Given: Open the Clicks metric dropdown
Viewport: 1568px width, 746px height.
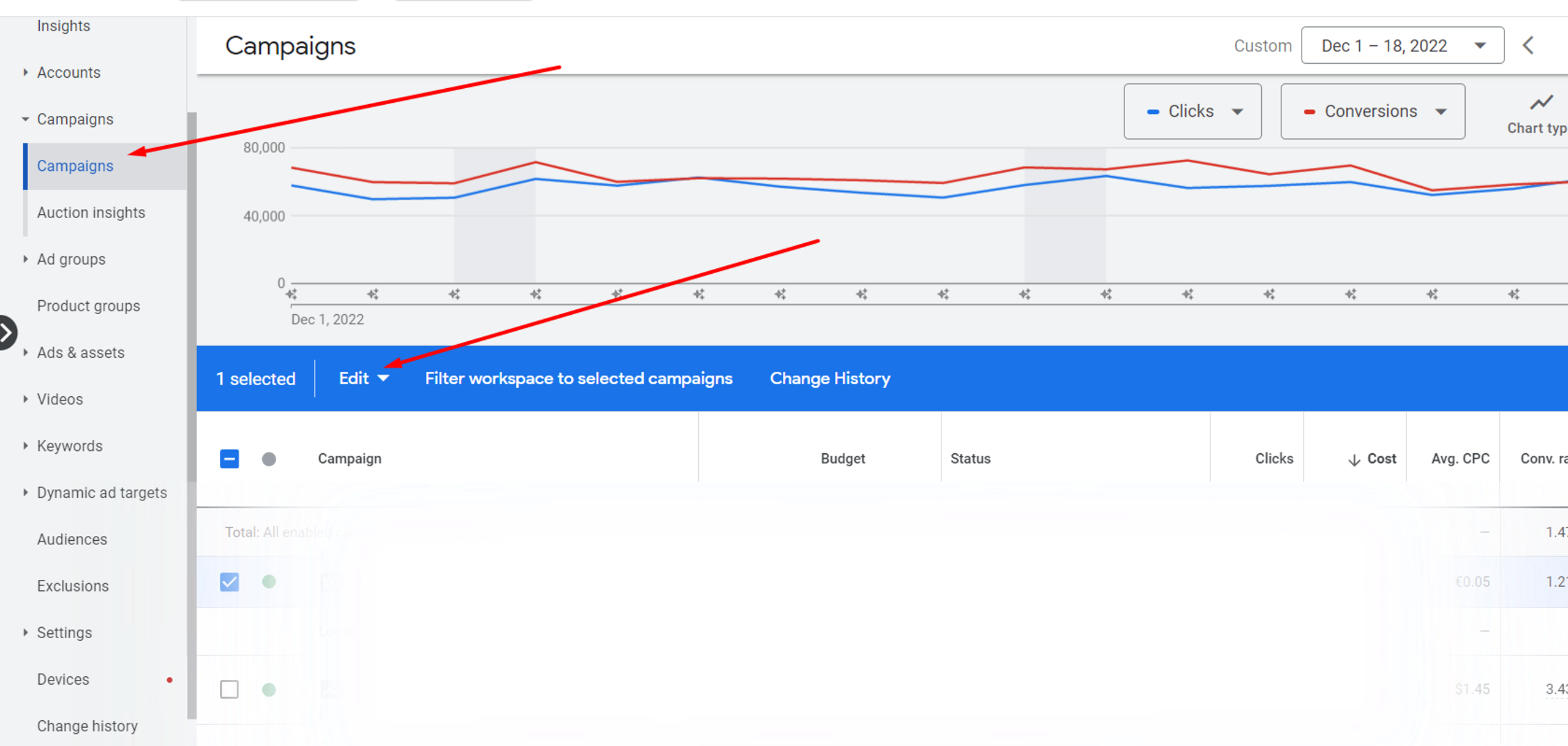Looking at the screenshot, I should (1192, 111).
